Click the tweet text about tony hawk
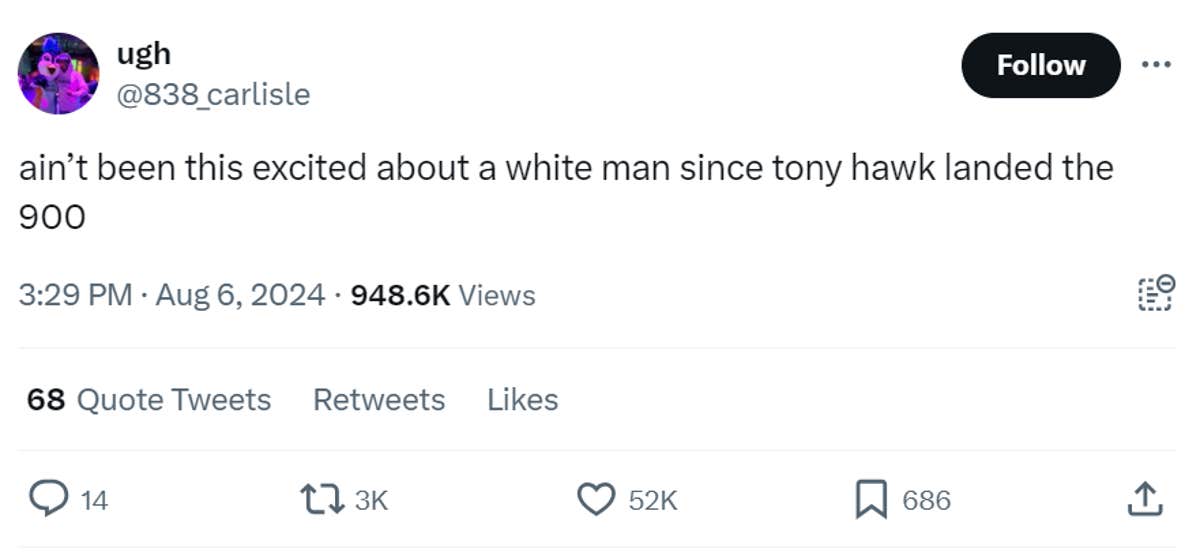The image size is (1200, 552). point(565,168)
